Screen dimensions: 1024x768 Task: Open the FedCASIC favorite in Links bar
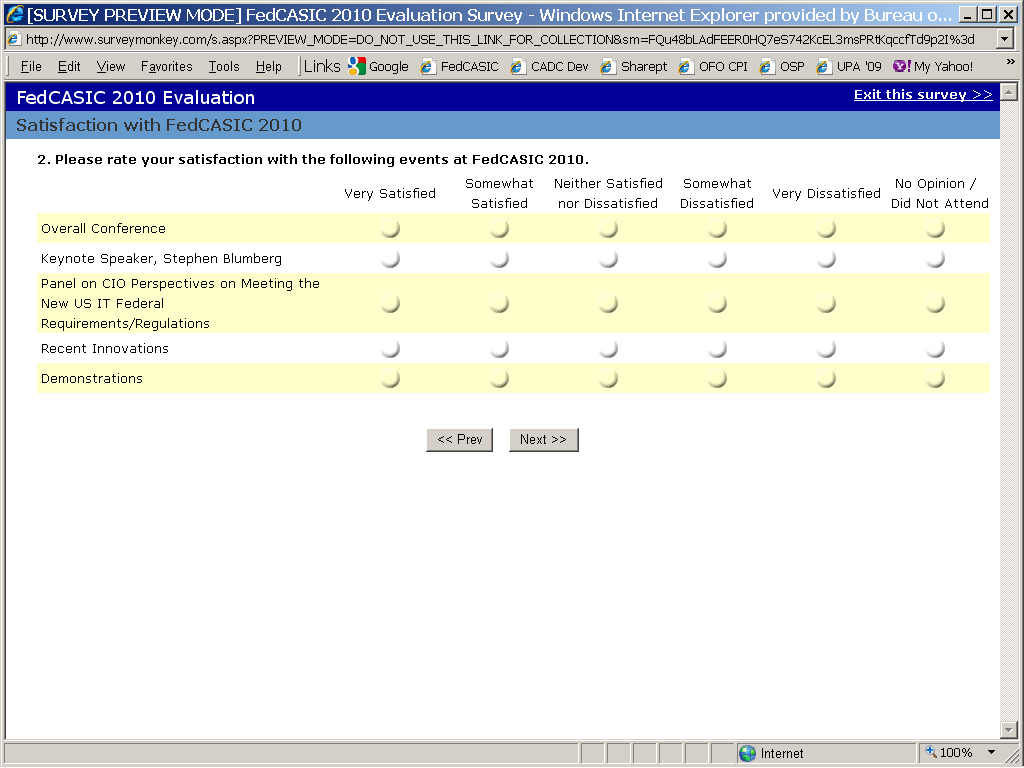click(x=460, y=66)
